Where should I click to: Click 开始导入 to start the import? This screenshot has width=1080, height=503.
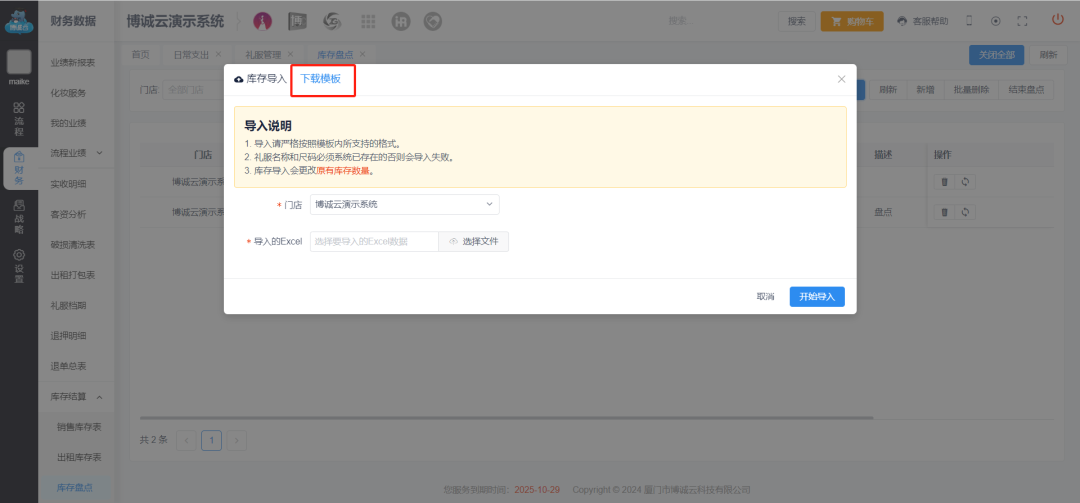click(x=817, y=297)
